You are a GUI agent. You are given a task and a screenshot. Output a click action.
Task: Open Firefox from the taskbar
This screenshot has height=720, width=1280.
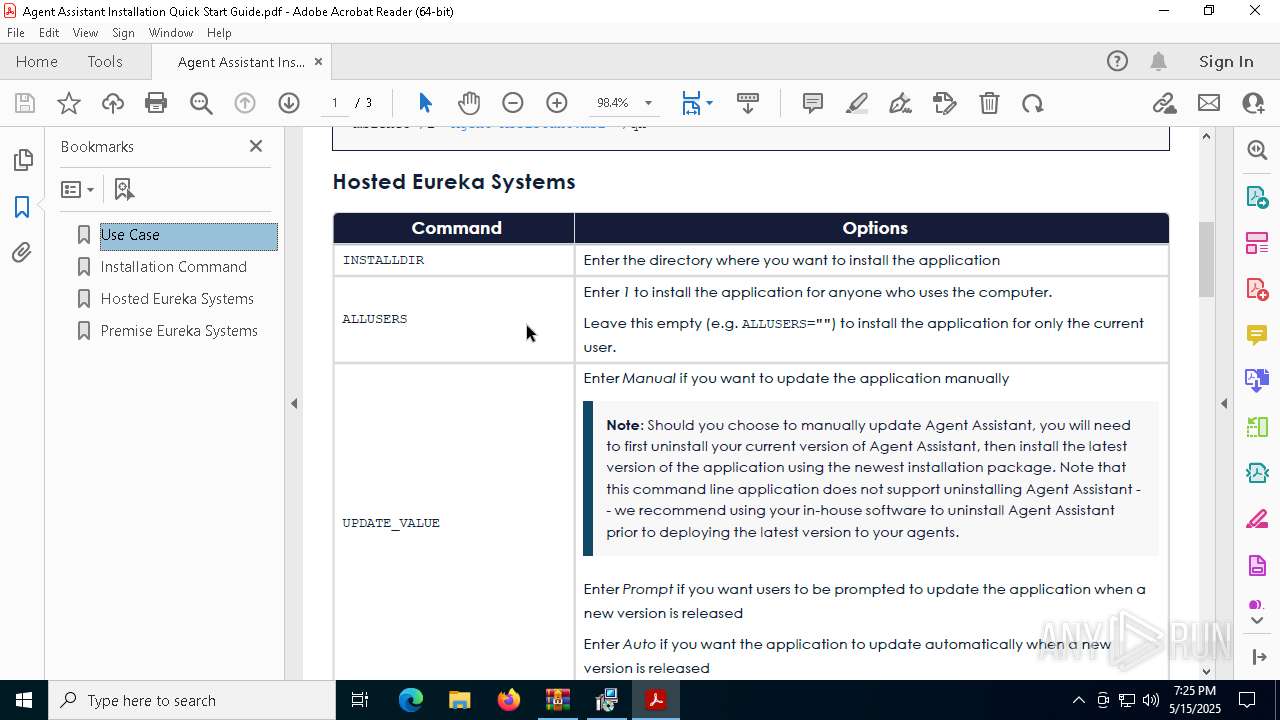(x=509, y=700)
